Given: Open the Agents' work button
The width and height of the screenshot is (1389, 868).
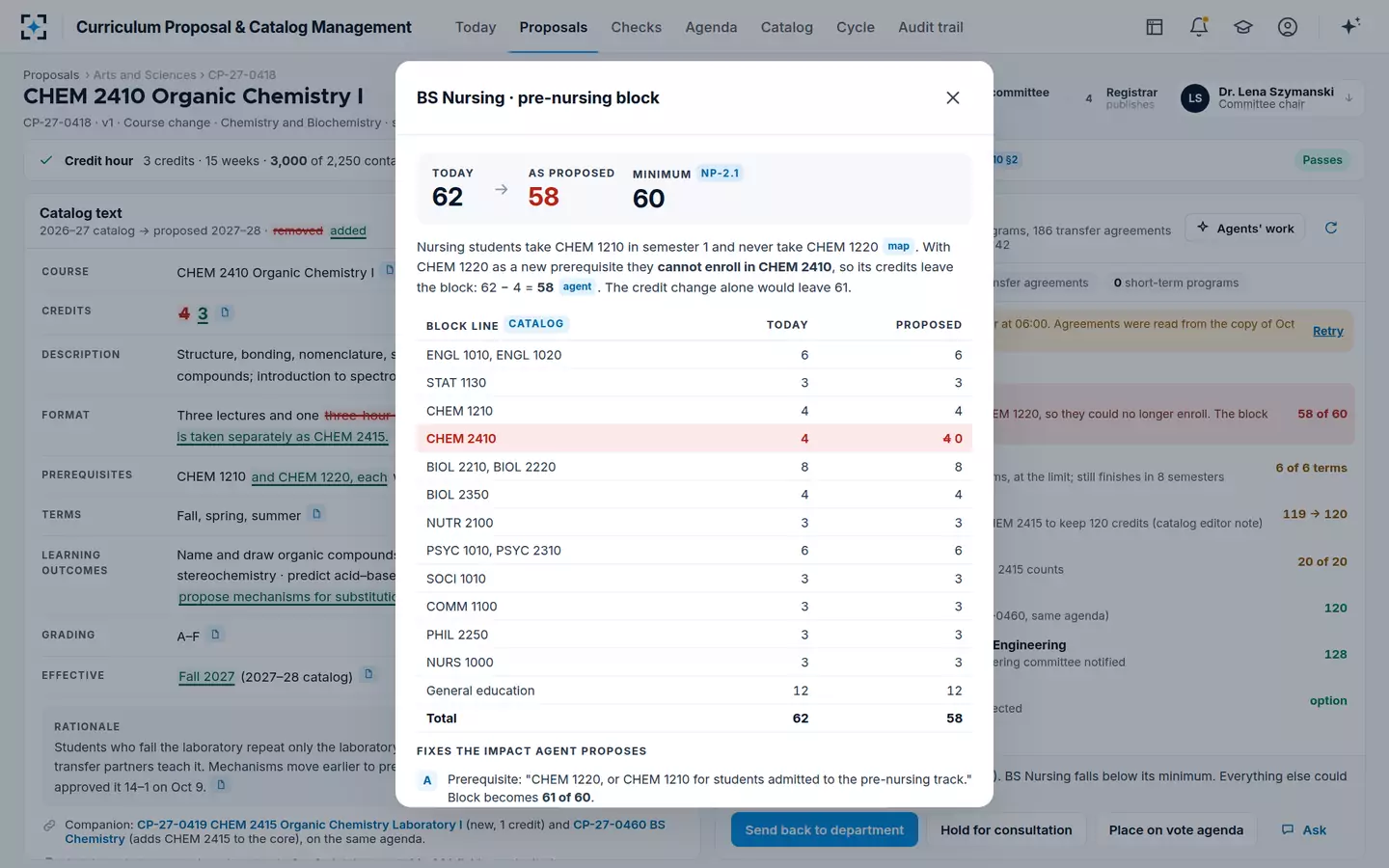Looking at the screenshot, I should pyautogui.click(x=1245, y=228).
